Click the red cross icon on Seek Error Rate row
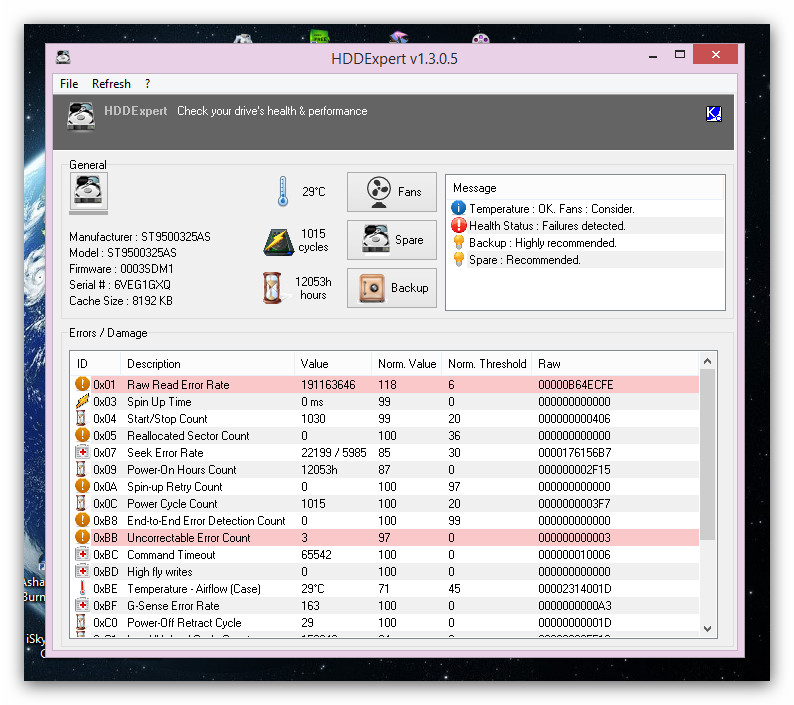 click(x=82, y=452)
